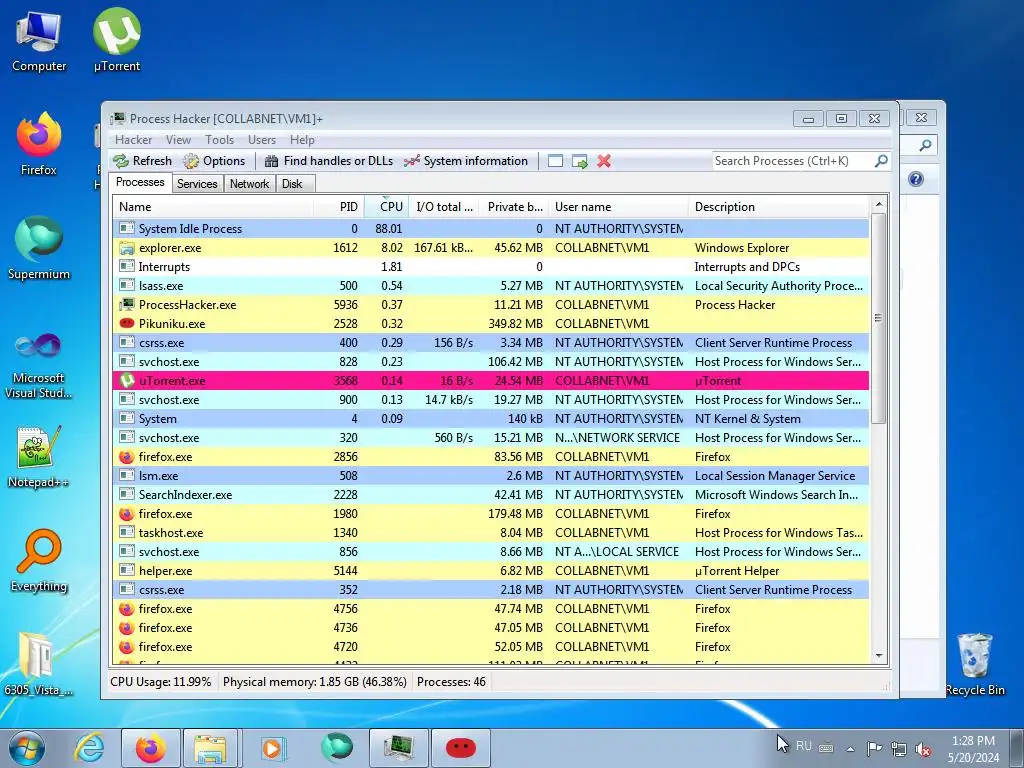Click the muted volume tray icon

click(923, 748)
